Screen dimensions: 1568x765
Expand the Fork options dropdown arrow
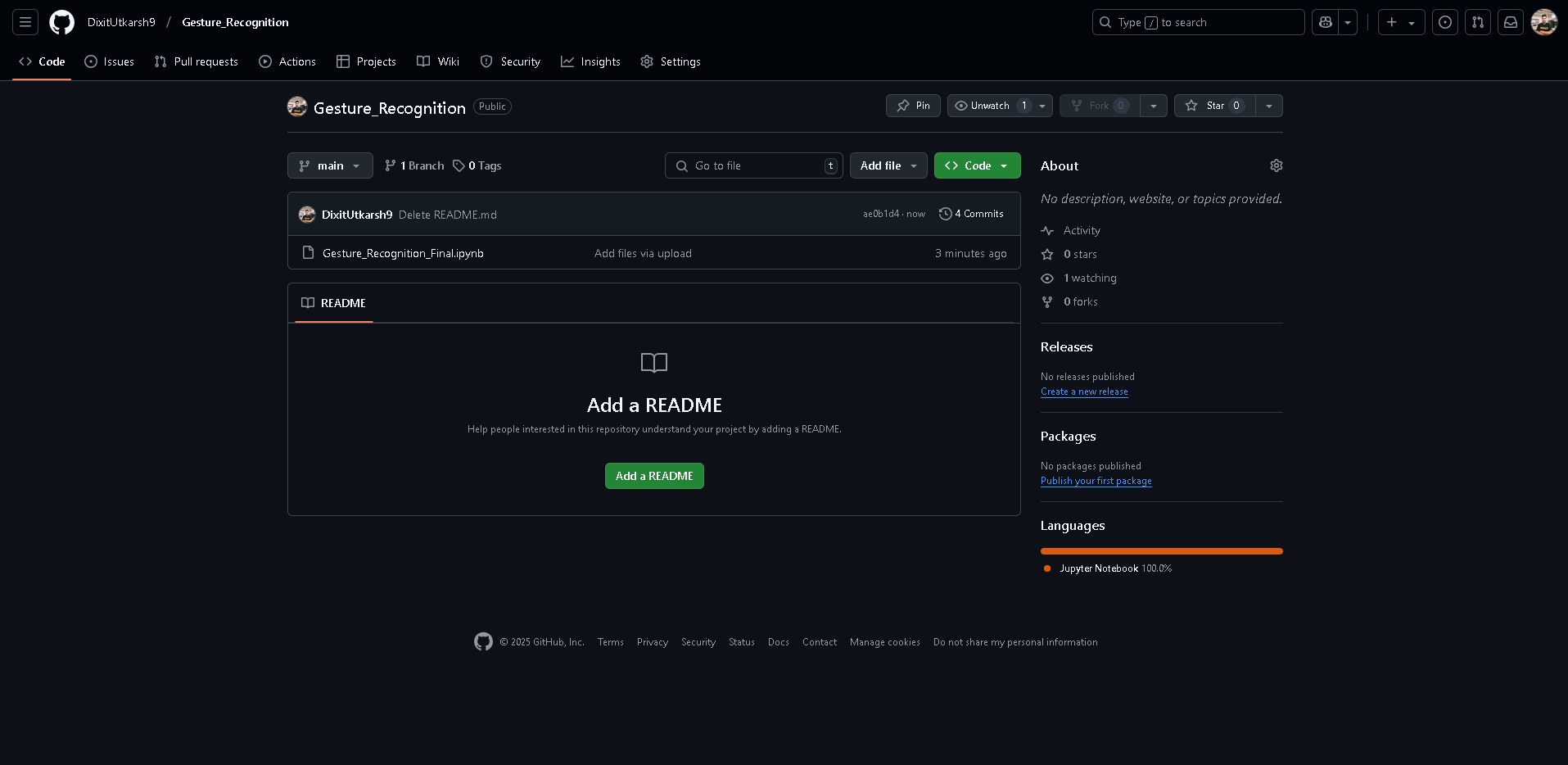click(1154, 106)
